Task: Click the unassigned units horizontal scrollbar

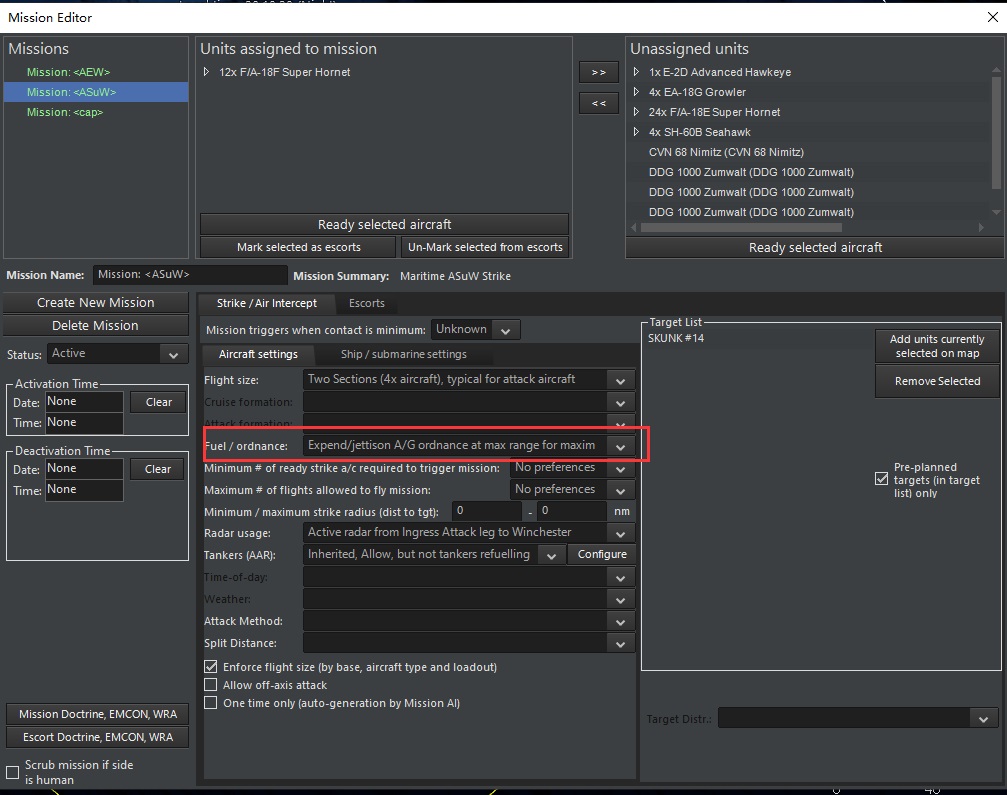Action: 741,227
